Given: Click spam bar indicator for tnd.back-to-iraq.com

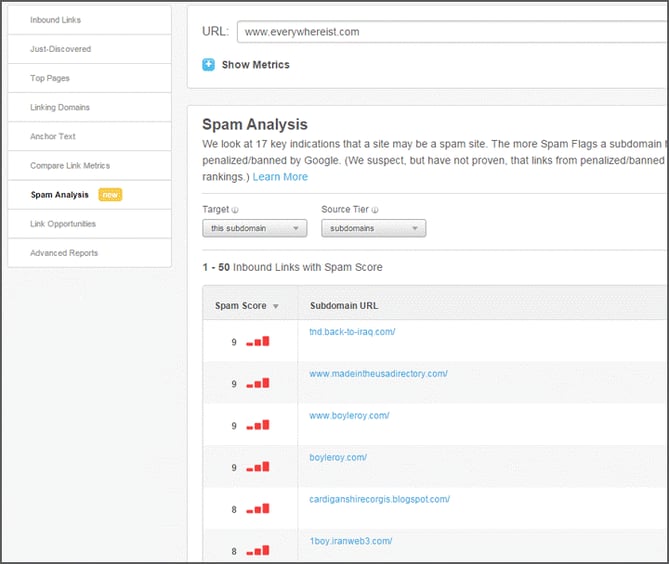Looking at the screenshot, I should 258,341.
